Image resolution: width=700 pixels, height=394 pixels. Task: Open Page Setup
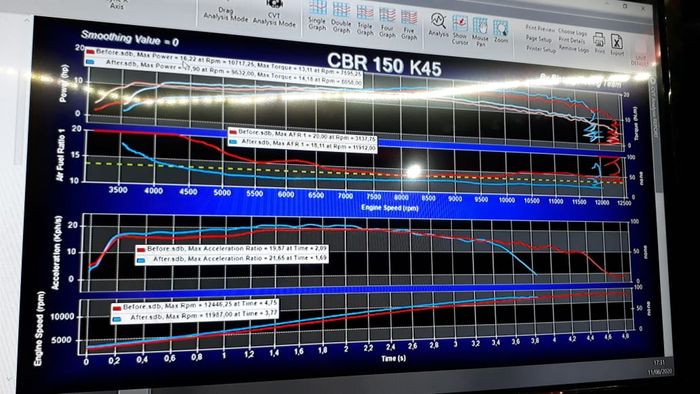click(538, 39)
